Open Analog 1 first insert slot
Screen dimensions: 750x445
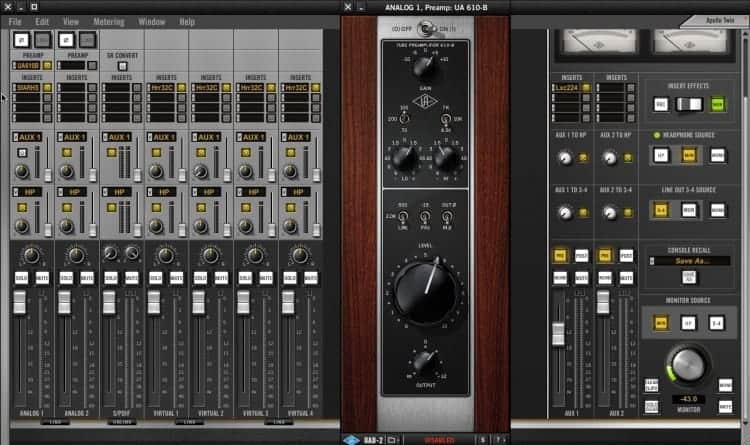click(27, 88)
